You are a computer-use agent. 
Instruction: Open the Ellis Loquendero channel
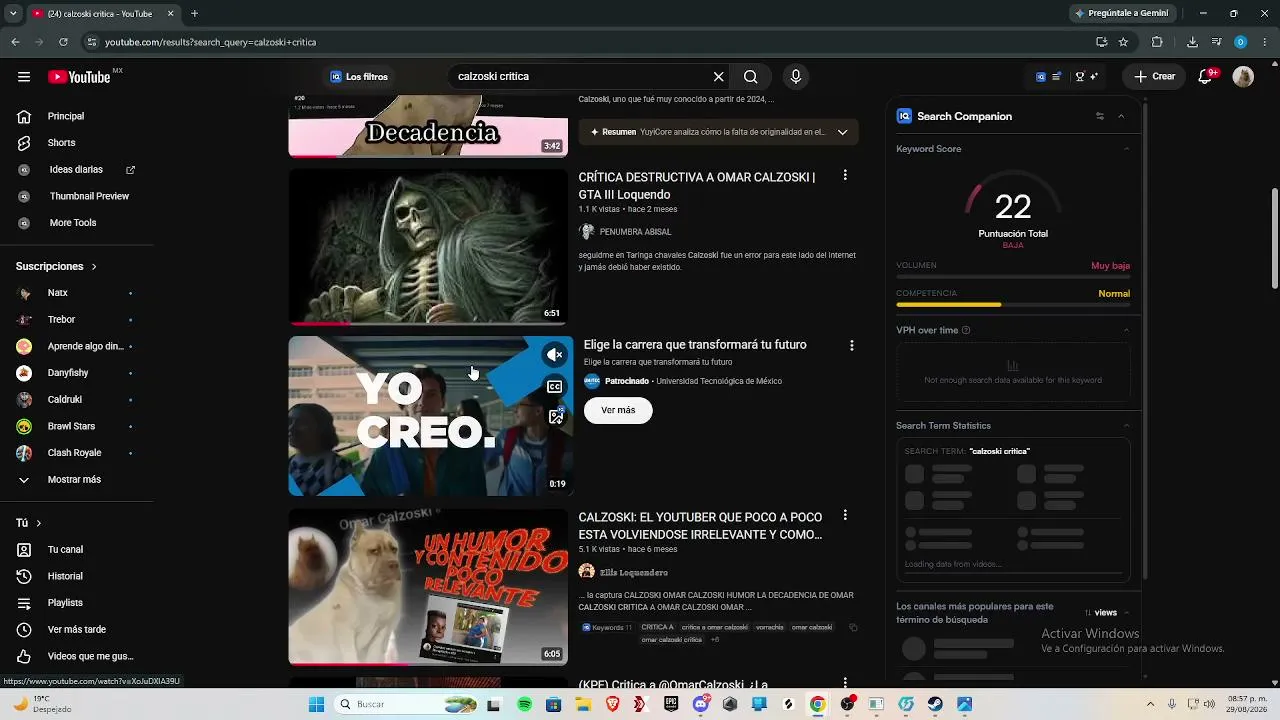click(634, 572)
